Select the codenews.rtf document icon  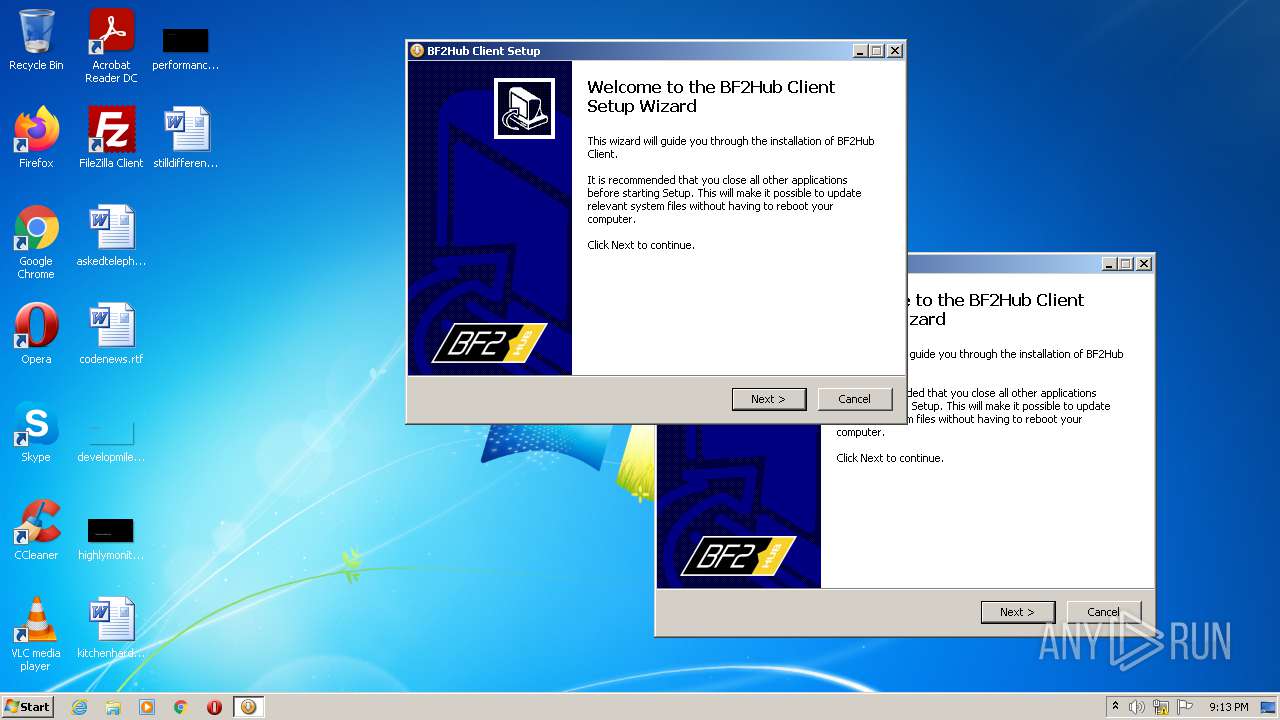pos(111,334)
